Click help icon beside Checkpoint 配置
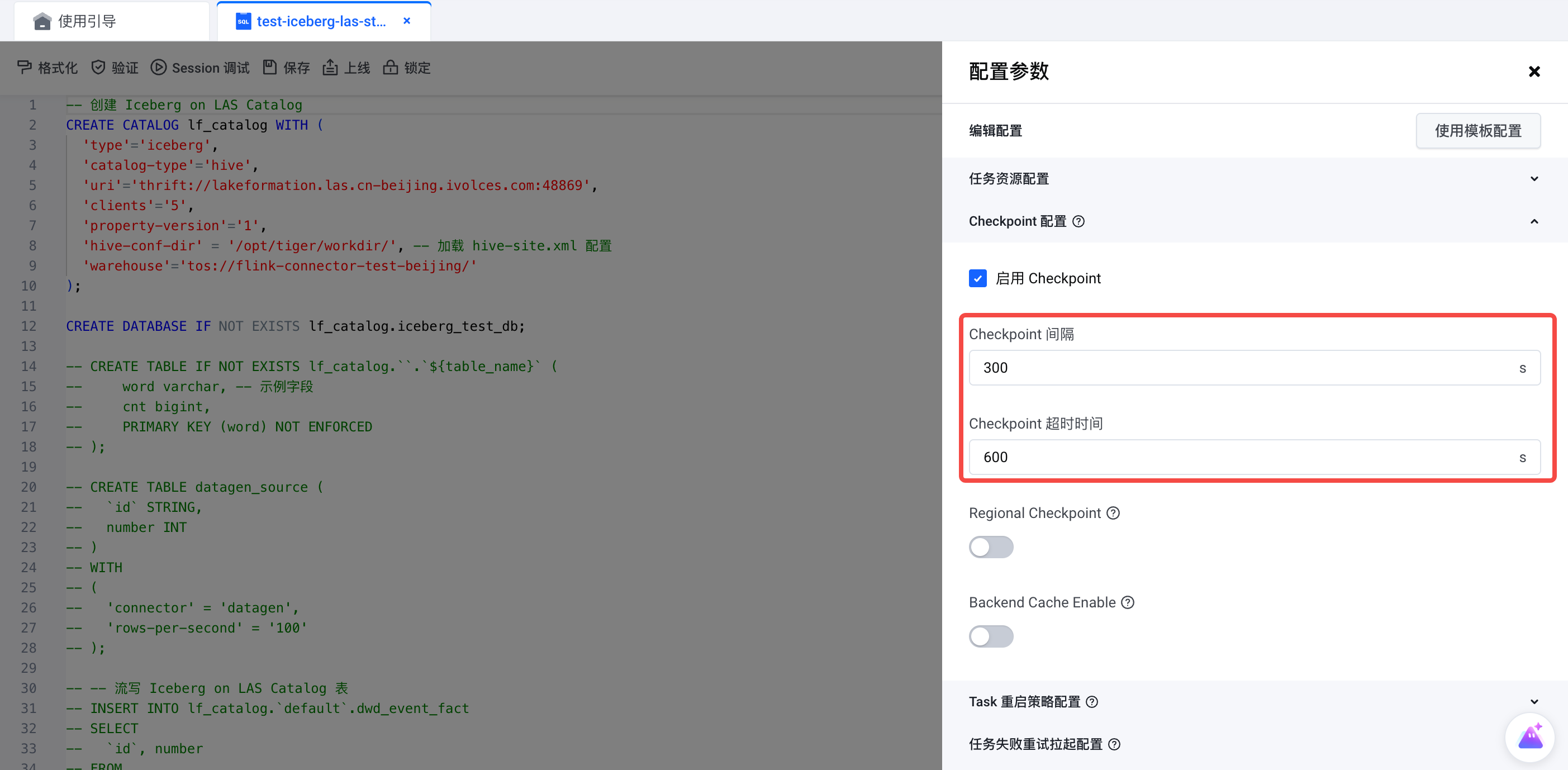 (x=1078, y=222)
